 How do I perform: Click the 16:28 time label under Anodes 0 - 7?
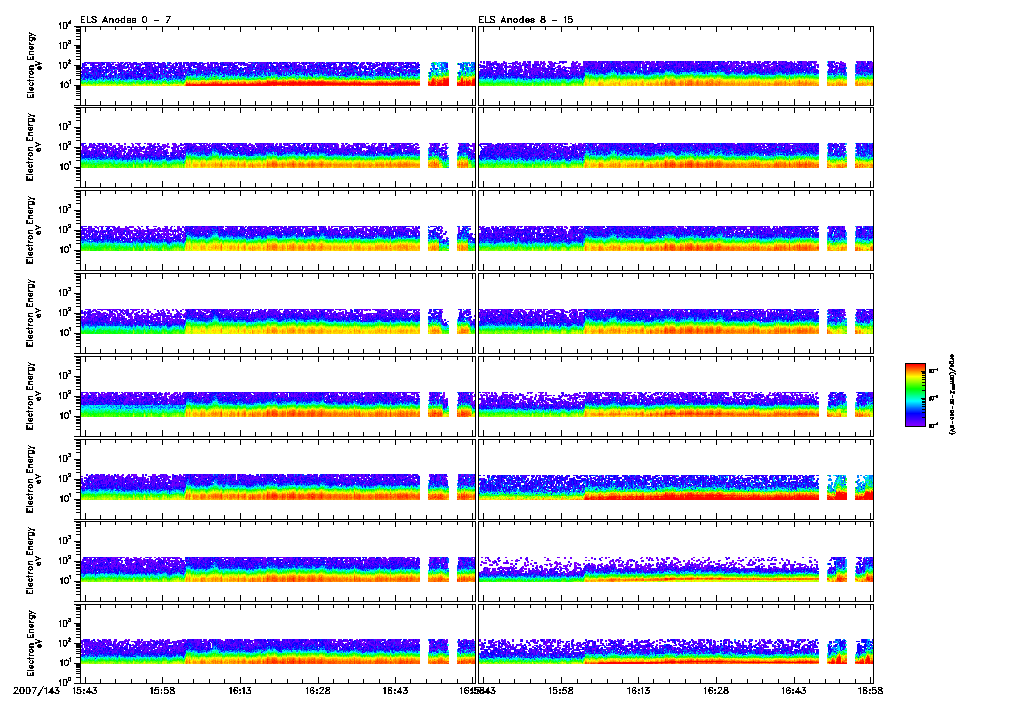click(x=317, y=690)
